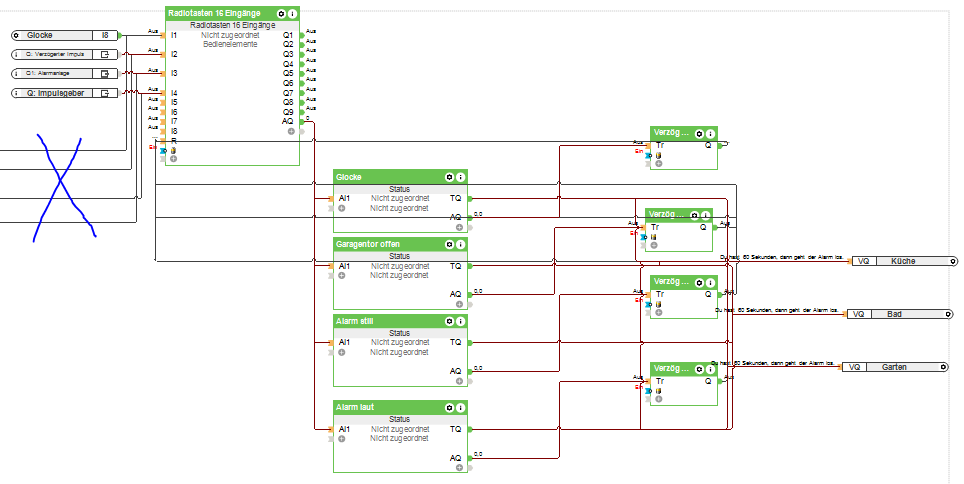Add an output below AQ in Radiotasten block
Viewport: 964px width, 484px height.
pyautogui.click(x=291, y=131)
